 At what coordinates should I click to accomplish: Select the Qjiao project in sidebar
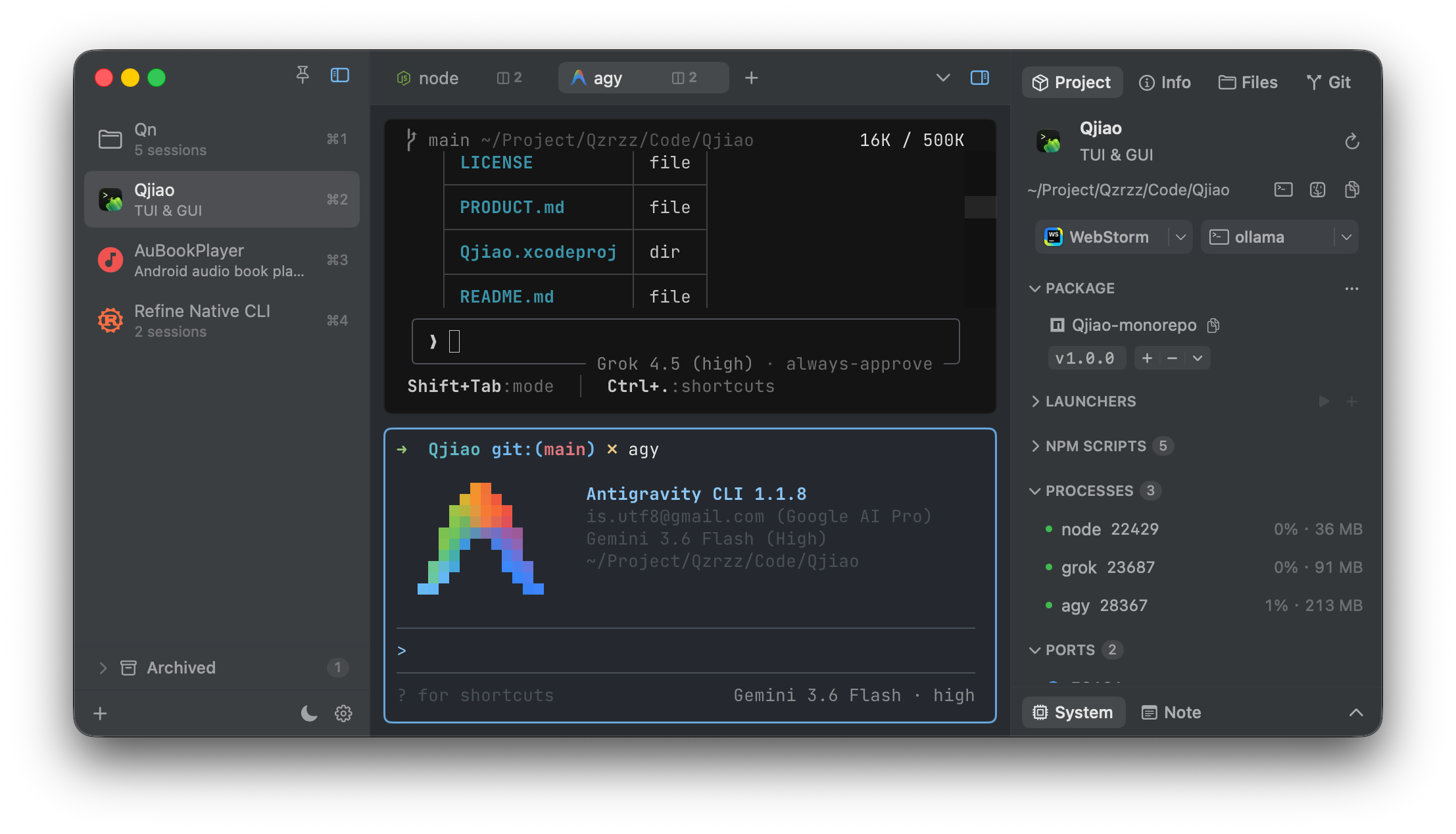222,199
